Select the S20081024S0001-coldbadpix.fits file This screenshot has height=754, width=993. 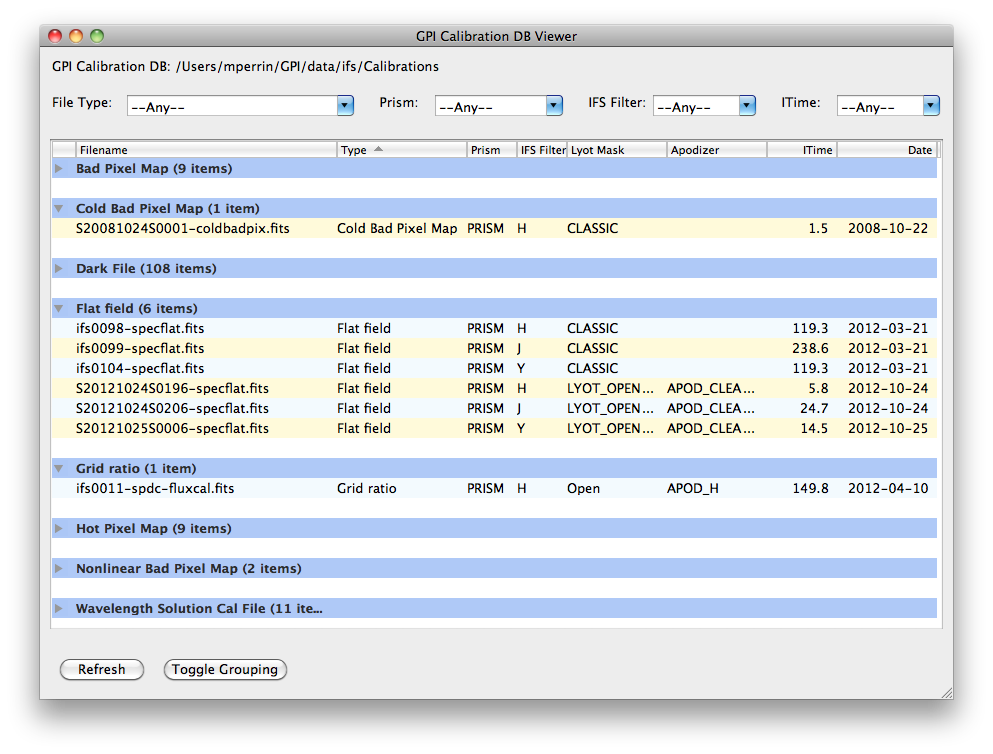pyautogui.click(x=182, y=229)
